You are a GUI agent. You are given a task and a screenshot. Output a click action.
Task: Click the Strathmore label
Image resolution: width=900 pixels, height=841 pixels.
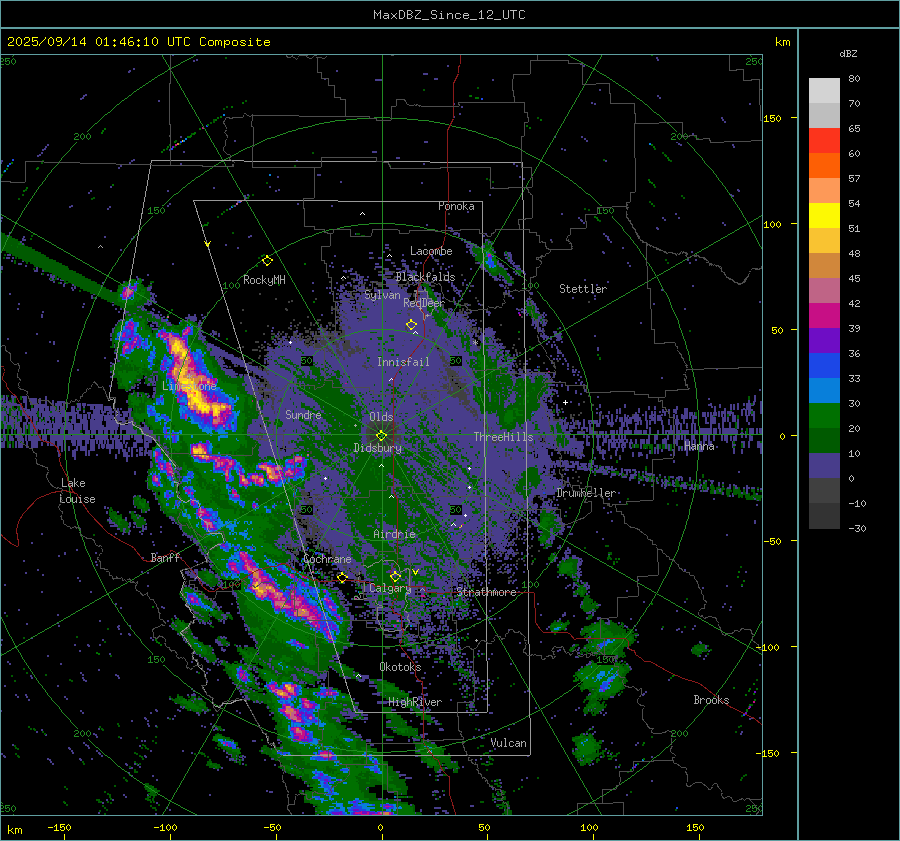pos(487,592)
